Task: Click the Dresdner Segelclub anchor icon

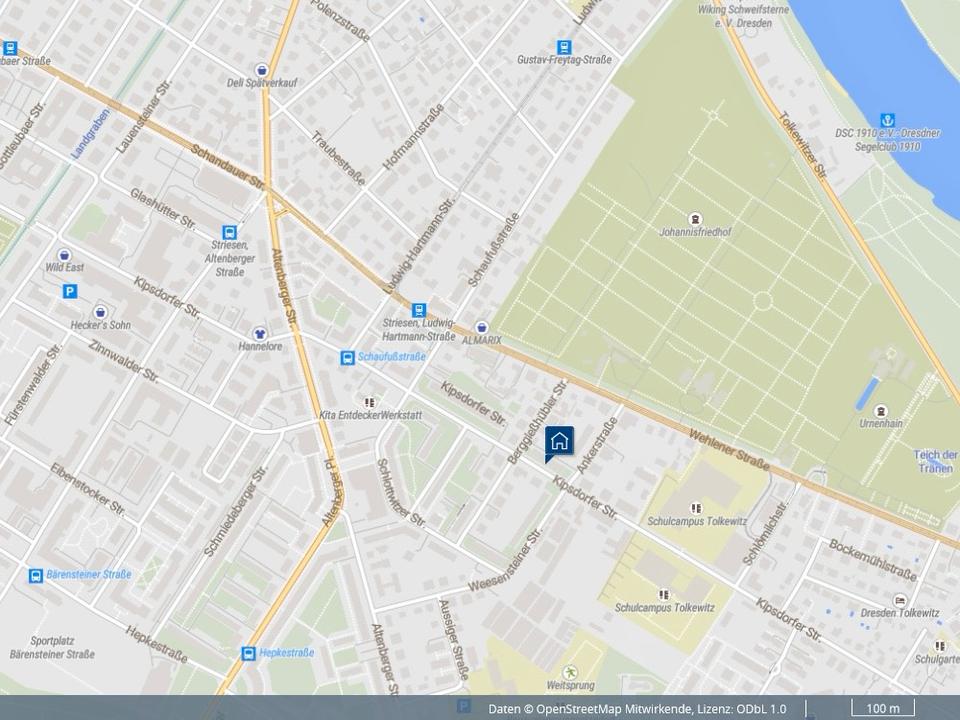Action: 886,120
